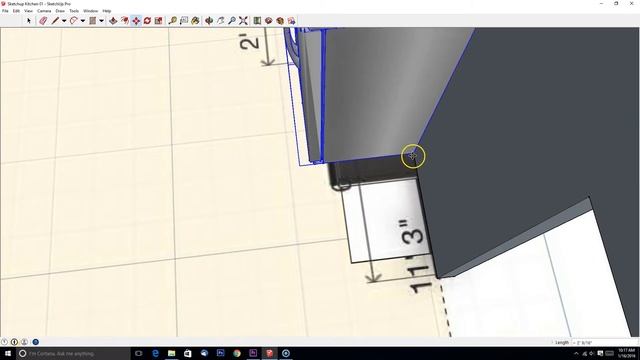This screenshot has width=640, height=360.
Task: Expand the Line tool dropdown arrow
Action: tap(64, 20)
